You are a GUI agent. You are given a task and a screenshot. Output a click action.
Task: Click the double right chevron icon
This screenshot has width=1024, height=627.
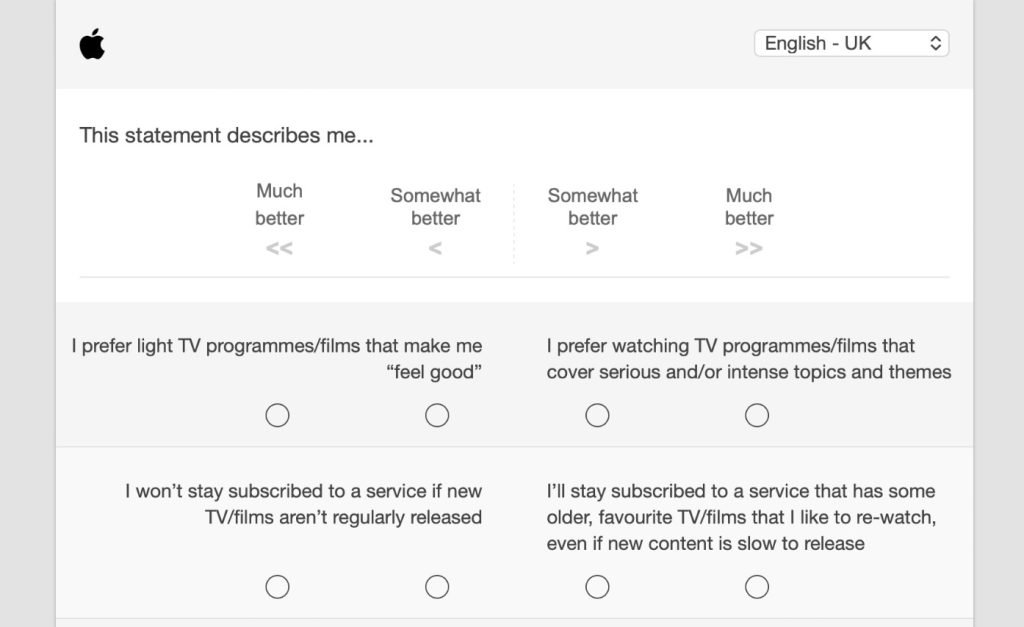[749, 249]
